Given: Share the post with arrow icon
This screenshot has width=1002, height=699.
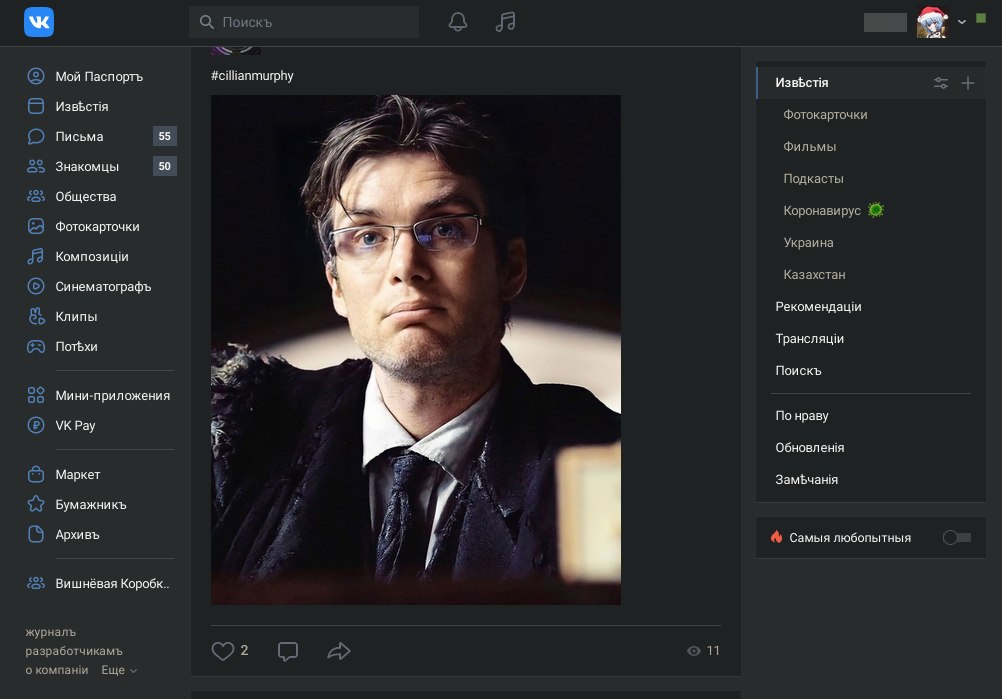Looking at the screenshot, I should [x=339, y=651].
